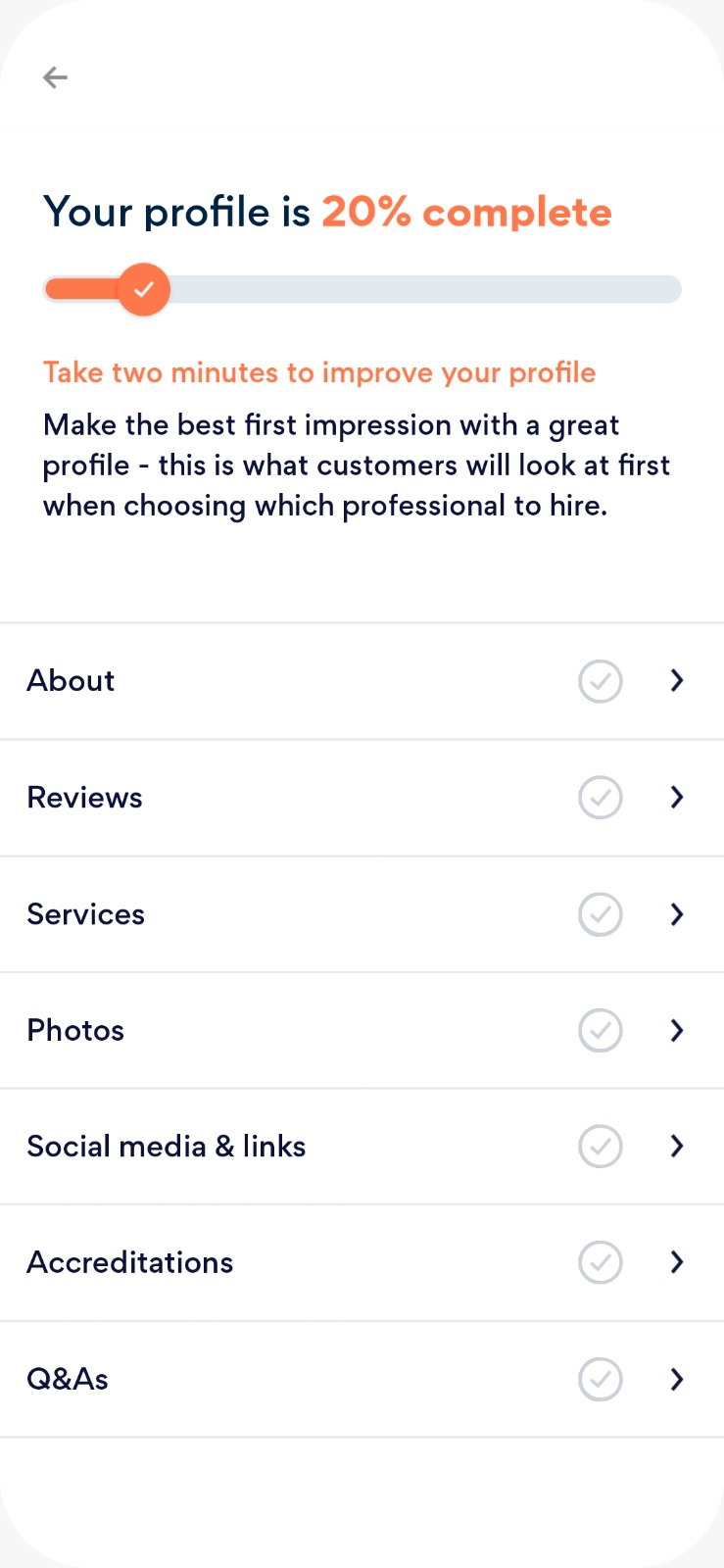Screen dimensions: 724x1568
Task: Click the orange profile progress slider knob
Action: point(144,289)
